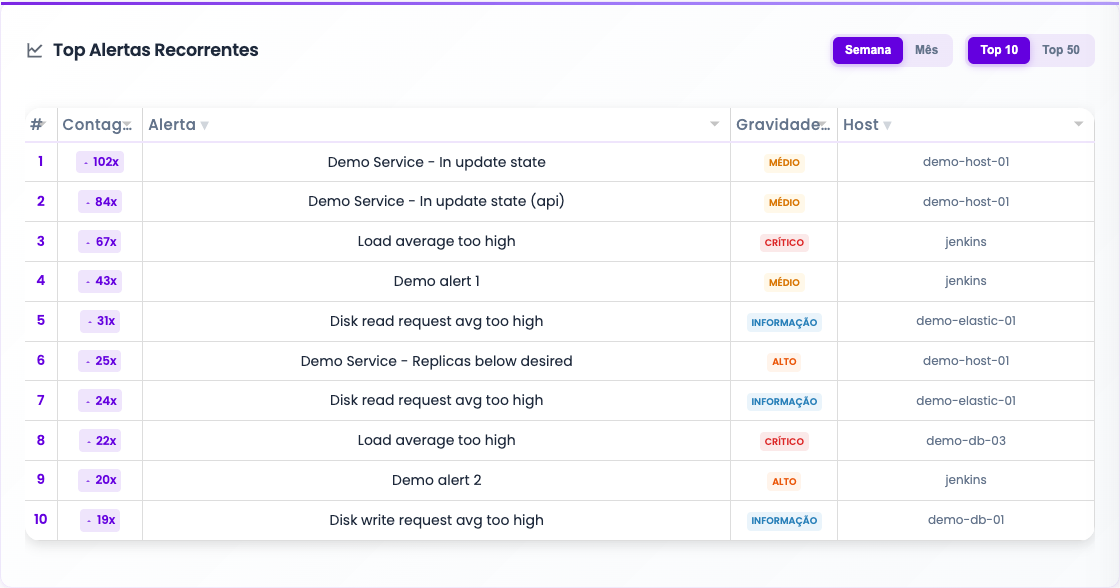Switch to the Mês period tab

tap(926, 50)
